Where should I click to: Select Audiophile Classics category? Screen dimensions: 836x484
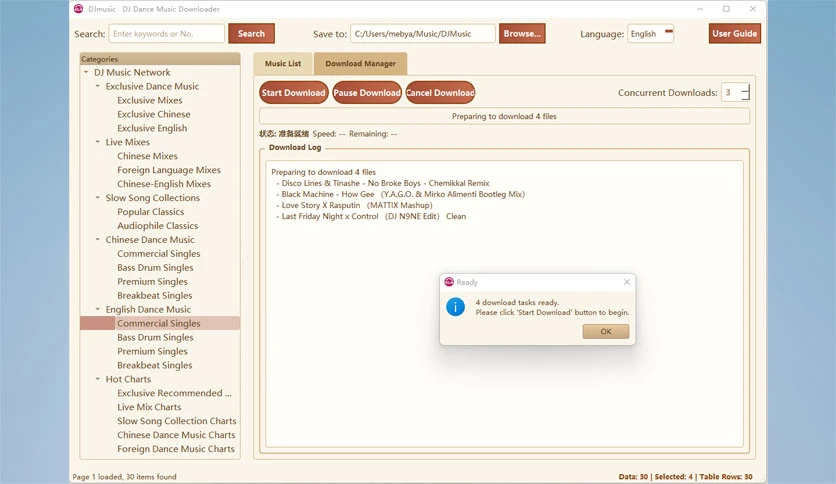pos(157,226)
